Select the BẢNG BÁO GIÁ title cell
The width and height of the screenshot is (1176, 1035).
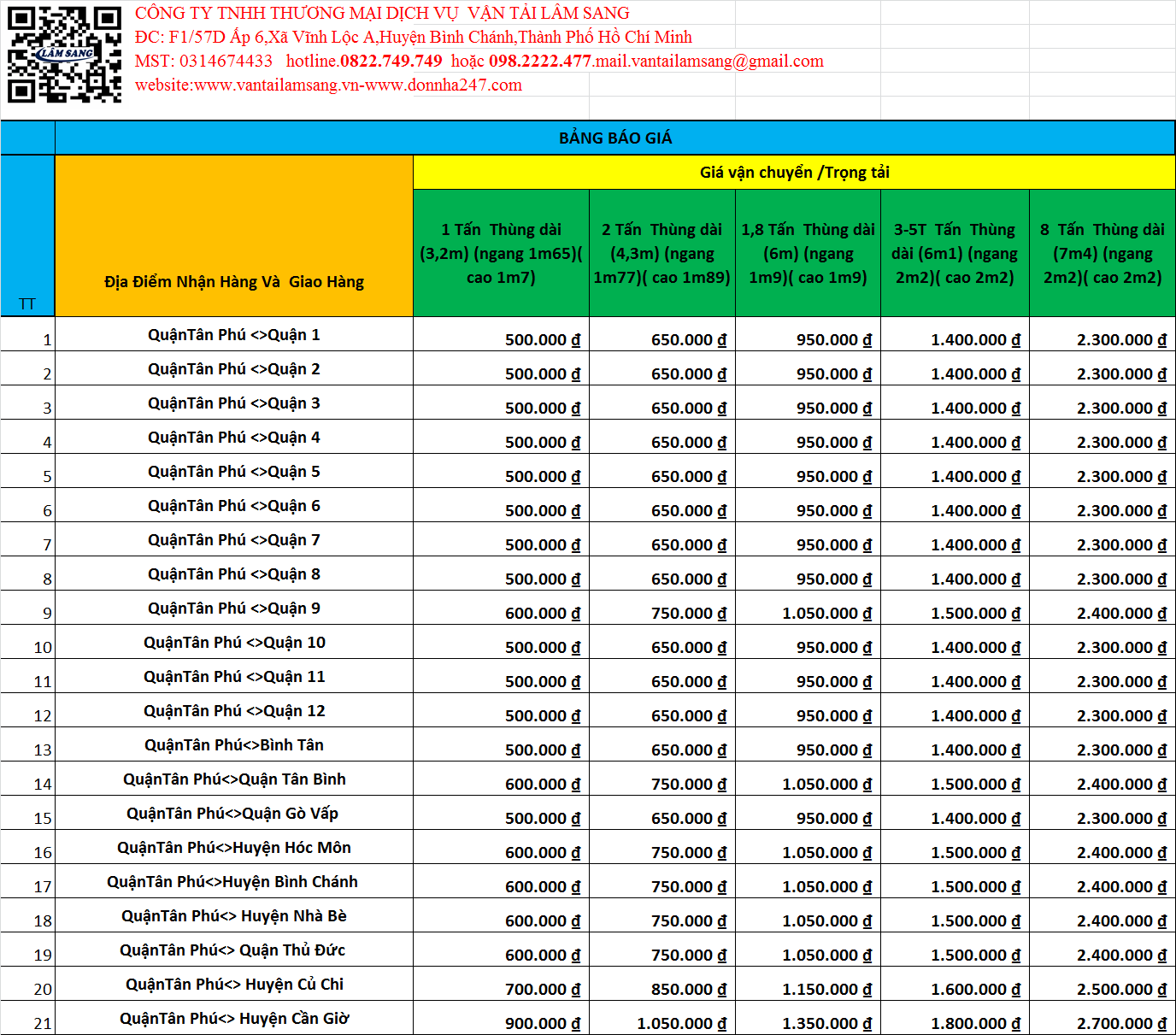point(615,138)
